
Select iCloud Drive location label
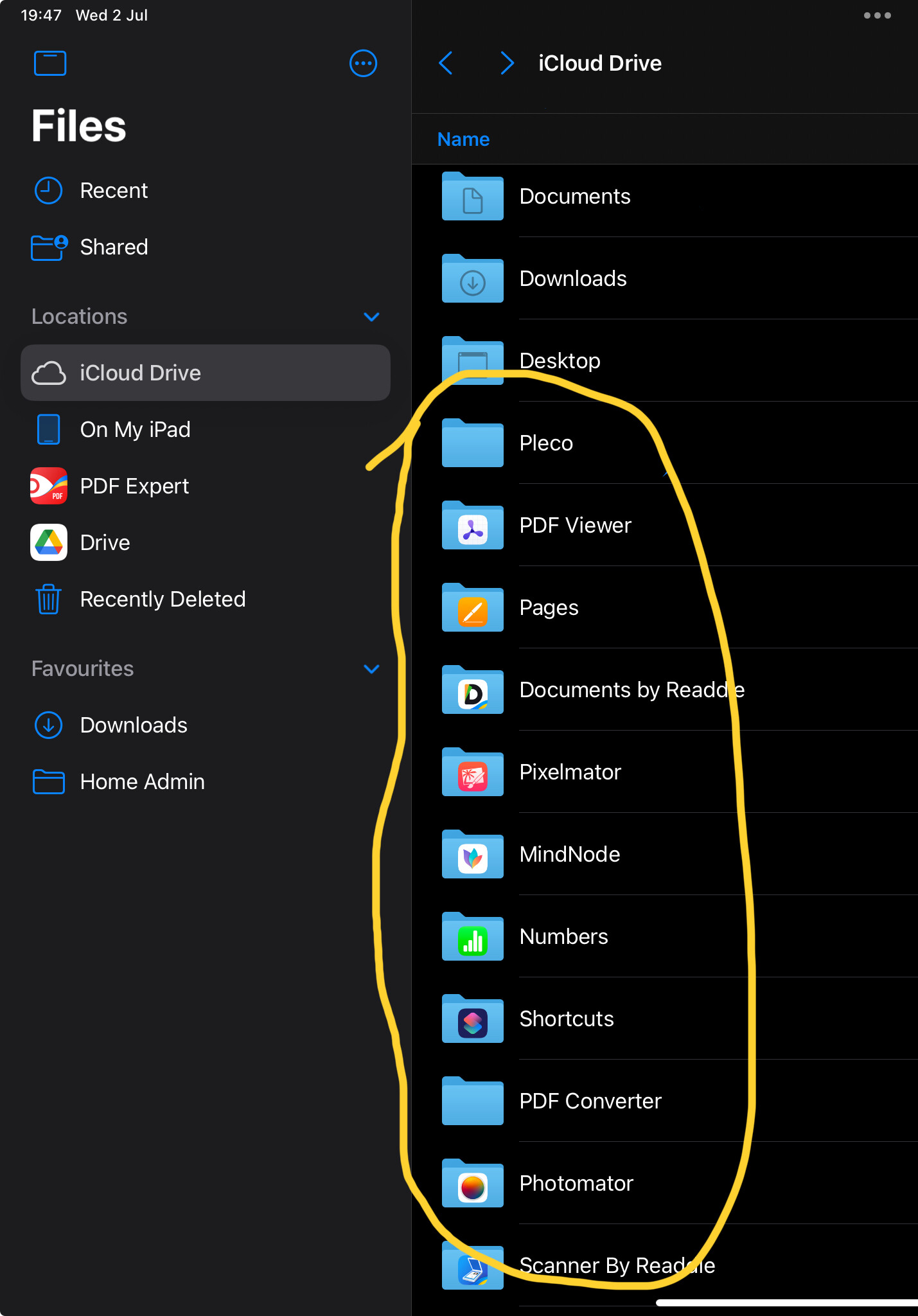(140, 373)
